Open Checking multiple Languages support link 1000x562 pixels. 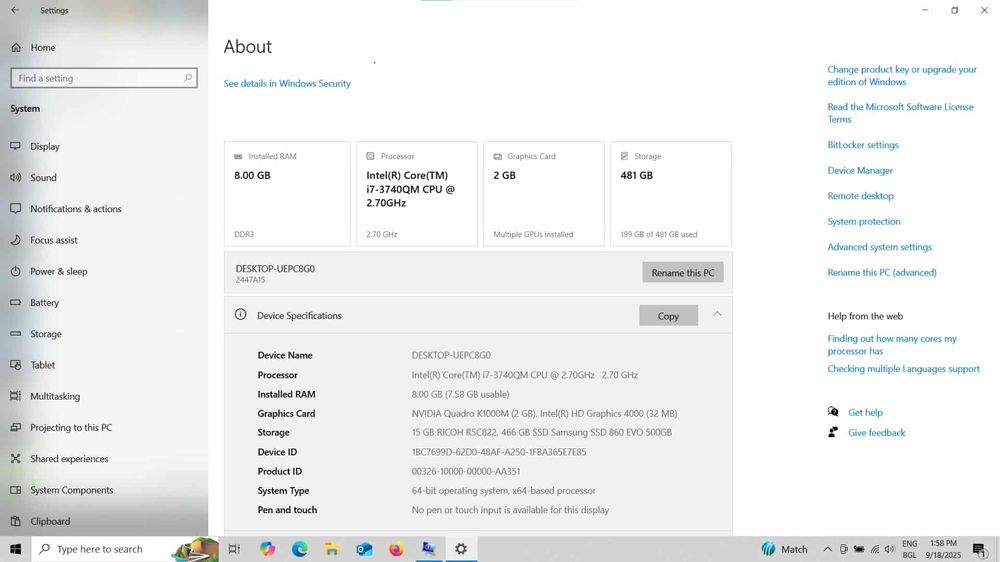tap(903, 369)
